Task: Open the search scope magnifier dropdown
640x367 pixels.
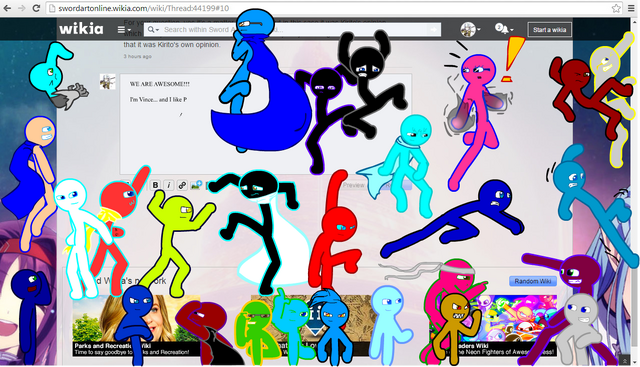Action: [153, 29]
